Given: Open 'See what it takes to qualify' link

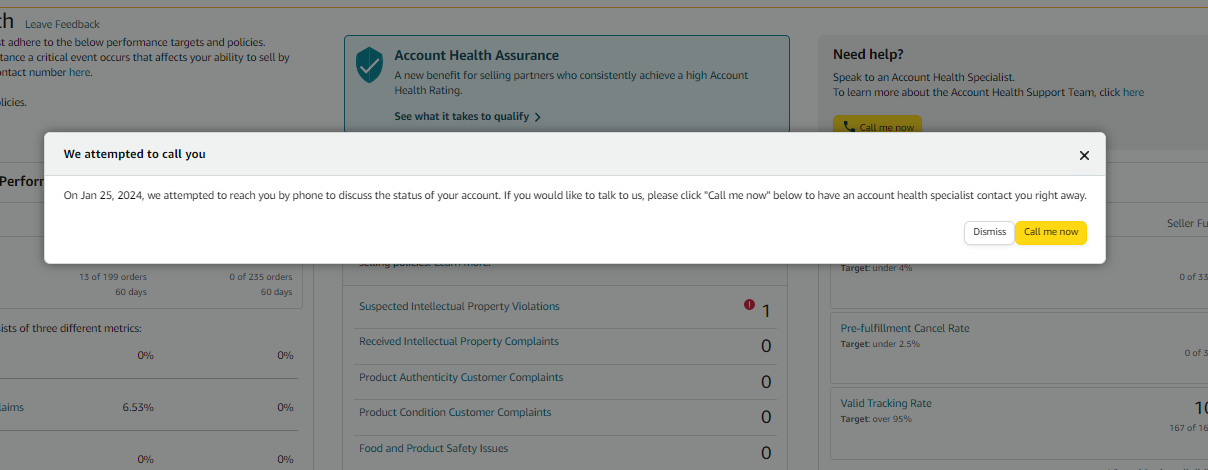Looking at the screenshot, I should click(461, 116).
